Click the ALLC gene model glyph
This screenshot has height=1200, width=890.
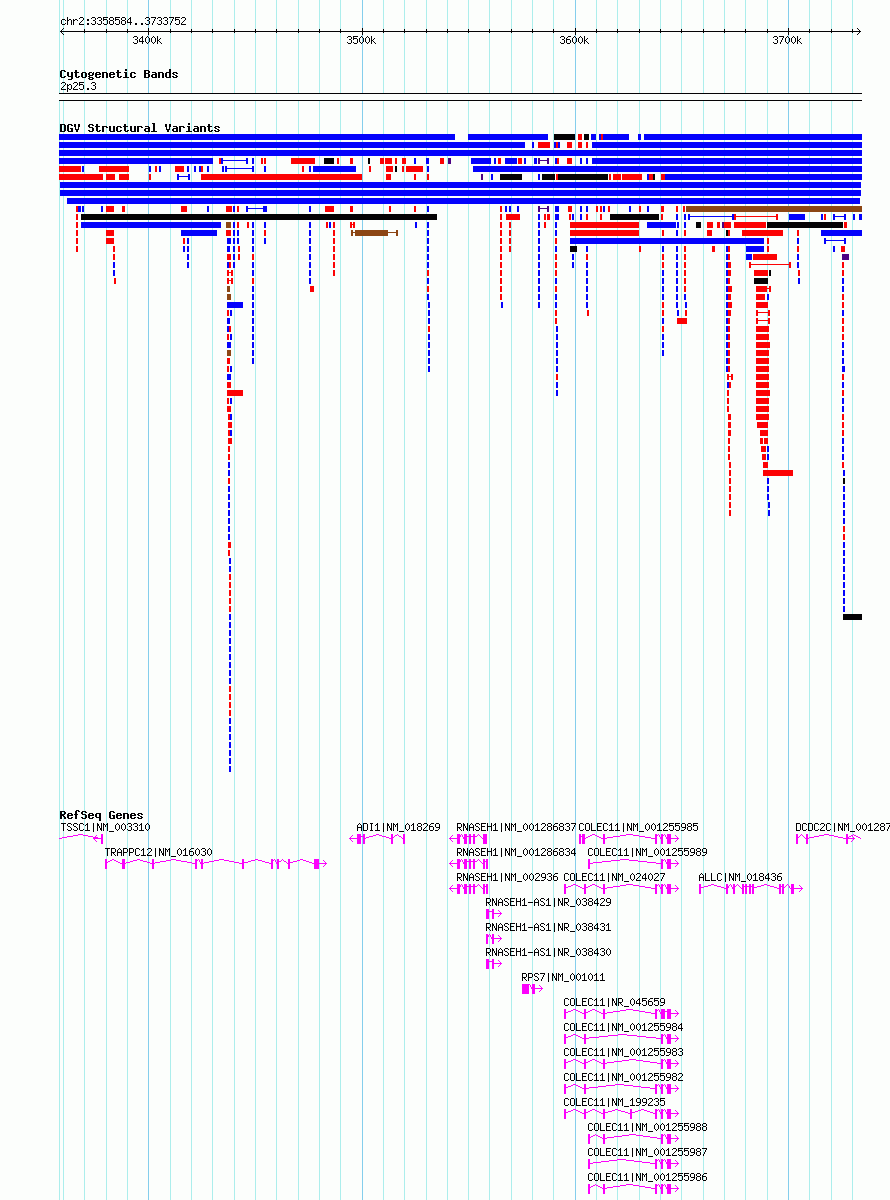point(750,888)
